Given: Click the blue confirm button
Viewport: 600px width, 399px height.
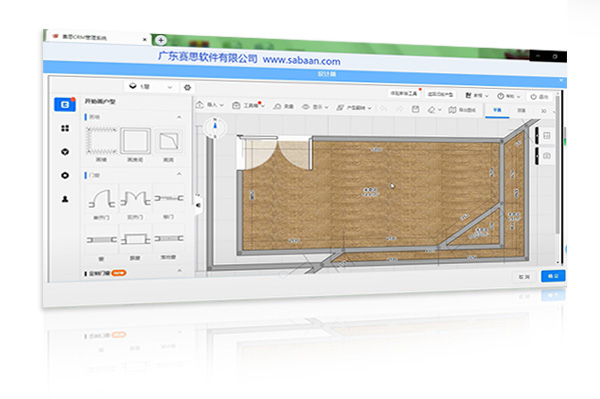Looking at the screenshot, I should click(553, 276).
